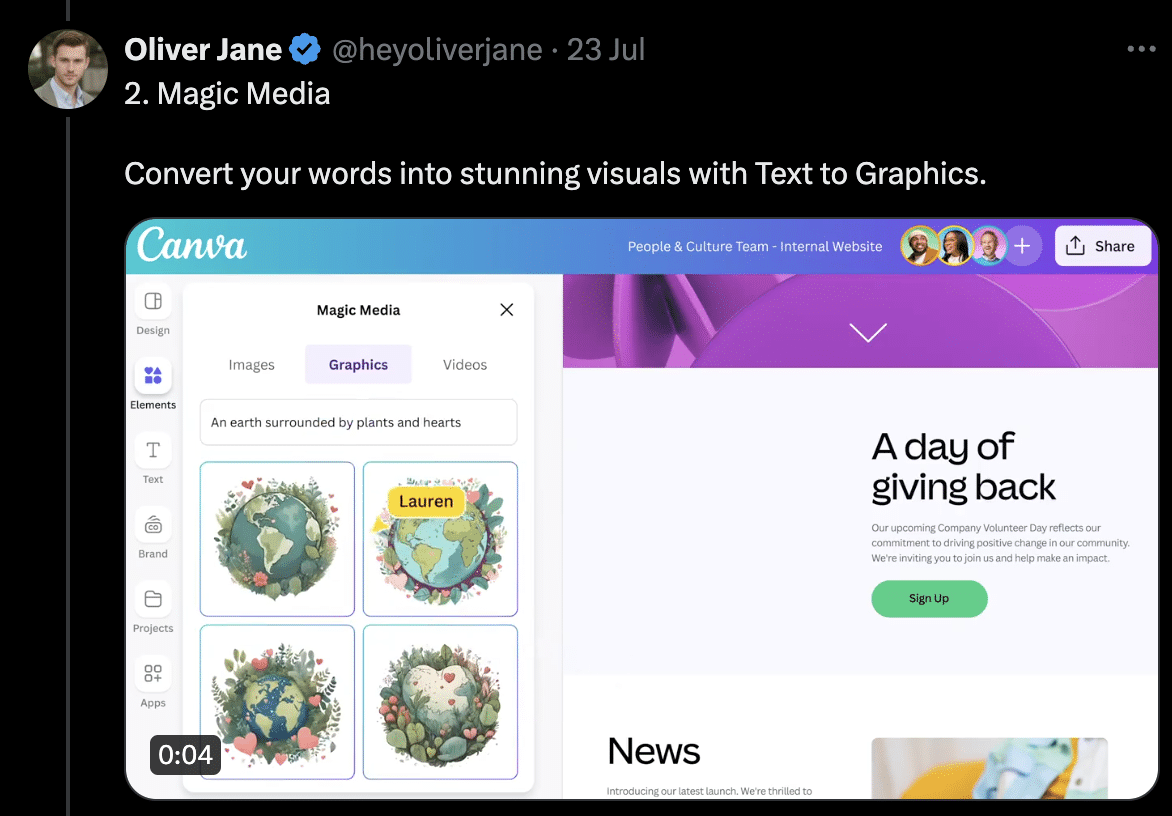1172x816 pixels.
Task: Select the earth graphic labeled Lauren
Action: pyautogui.click(x=440, y=538)
